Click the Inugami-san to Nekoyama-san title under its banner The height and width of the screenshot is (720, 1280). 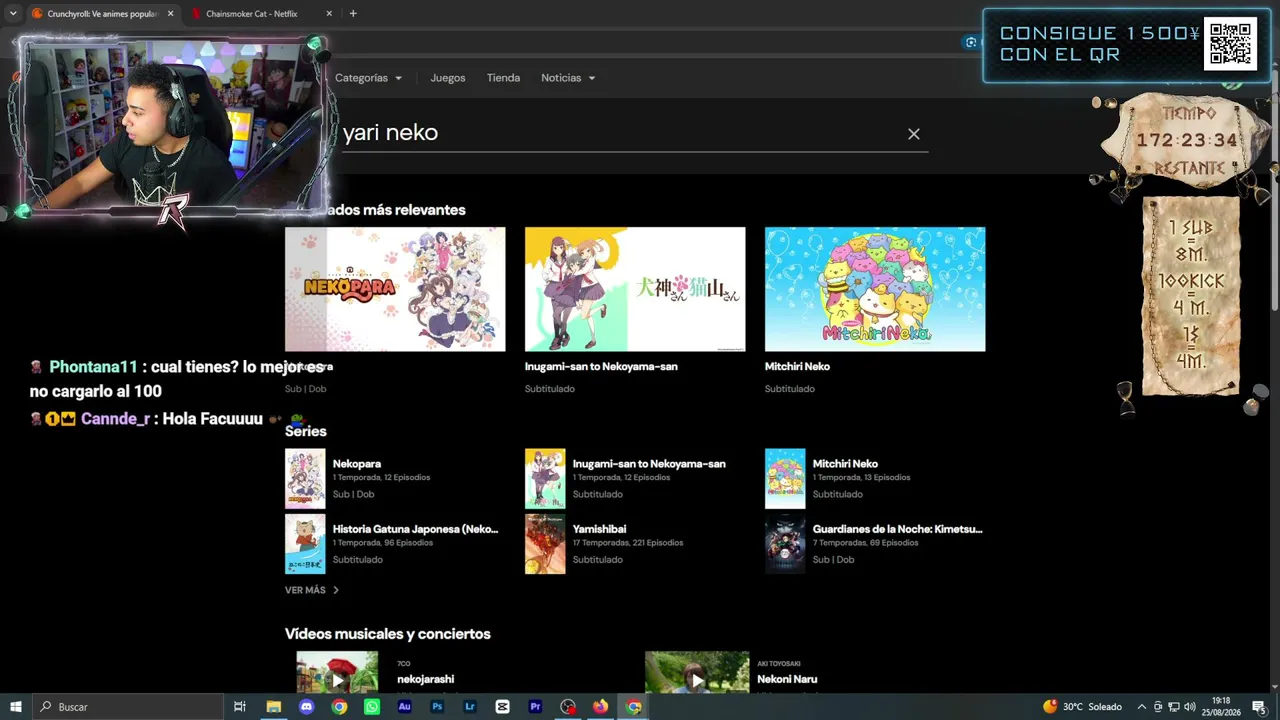click(601, 367)
